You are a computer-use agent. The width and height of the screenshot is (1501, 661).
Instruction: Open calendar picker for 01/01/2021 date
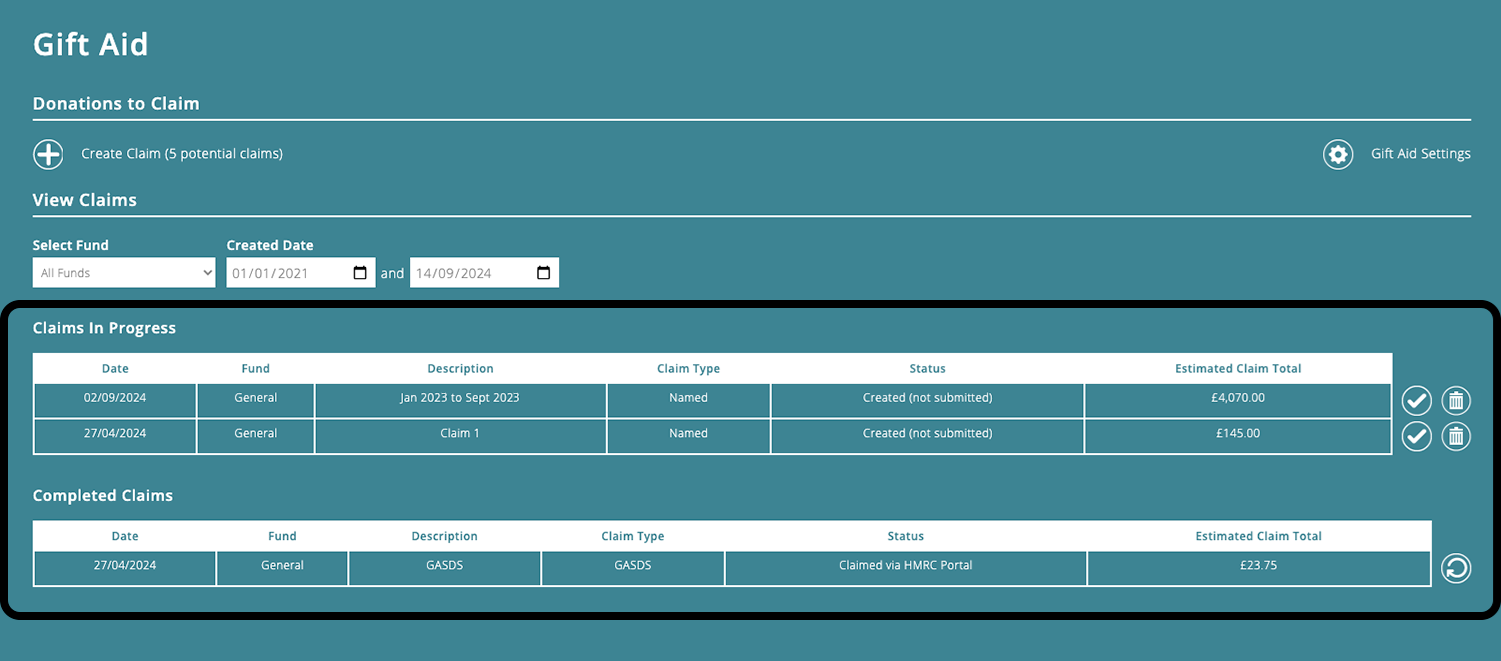[360, 273]
